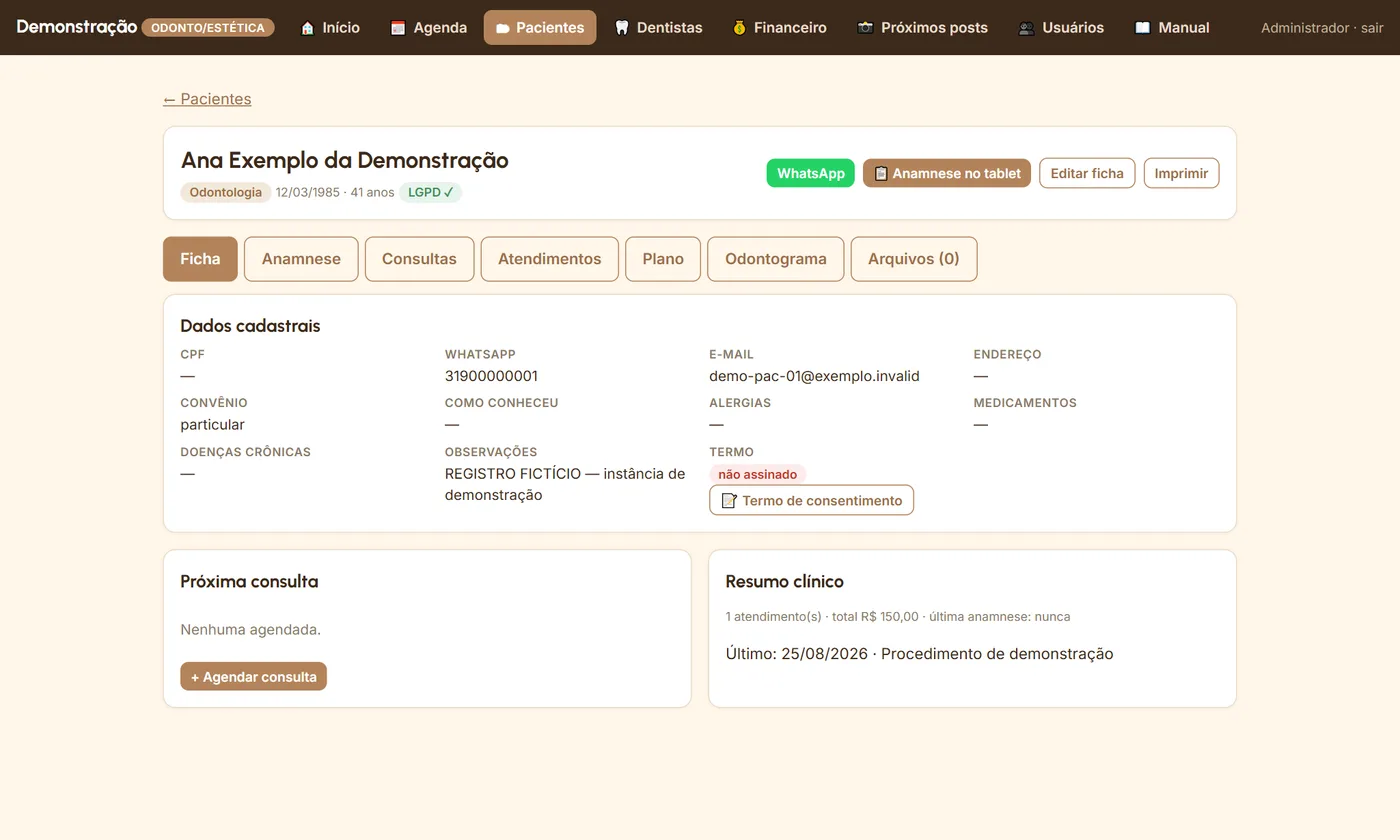1400x840 pixels.
Task: Click the folder icon in the Pacientes tab
Action: point(503,28)
